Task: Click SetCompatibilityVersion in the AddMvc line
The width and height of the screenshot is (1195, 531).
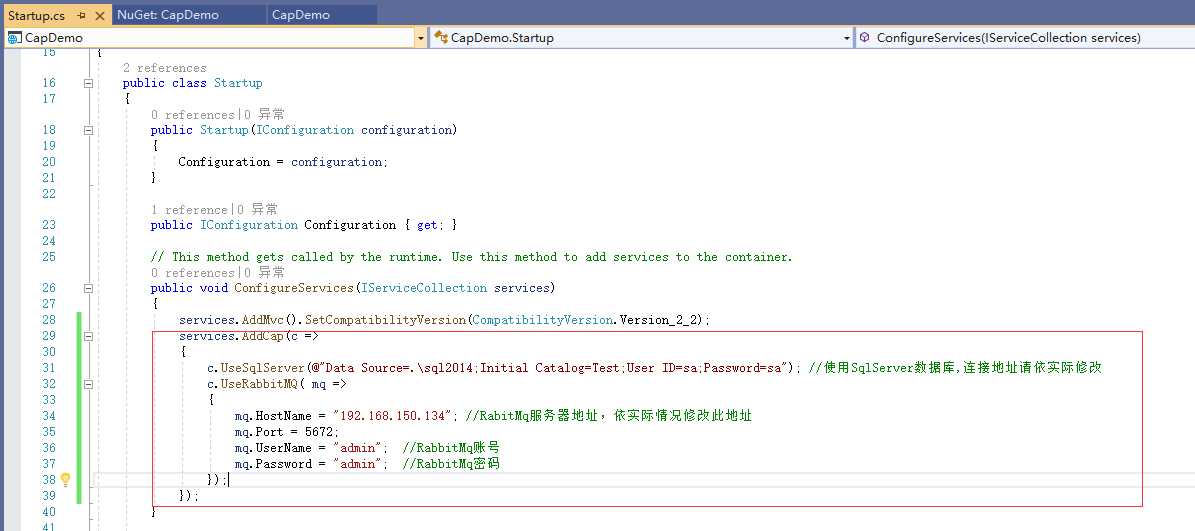Action: pyautogui.click(x=385, y=320)
